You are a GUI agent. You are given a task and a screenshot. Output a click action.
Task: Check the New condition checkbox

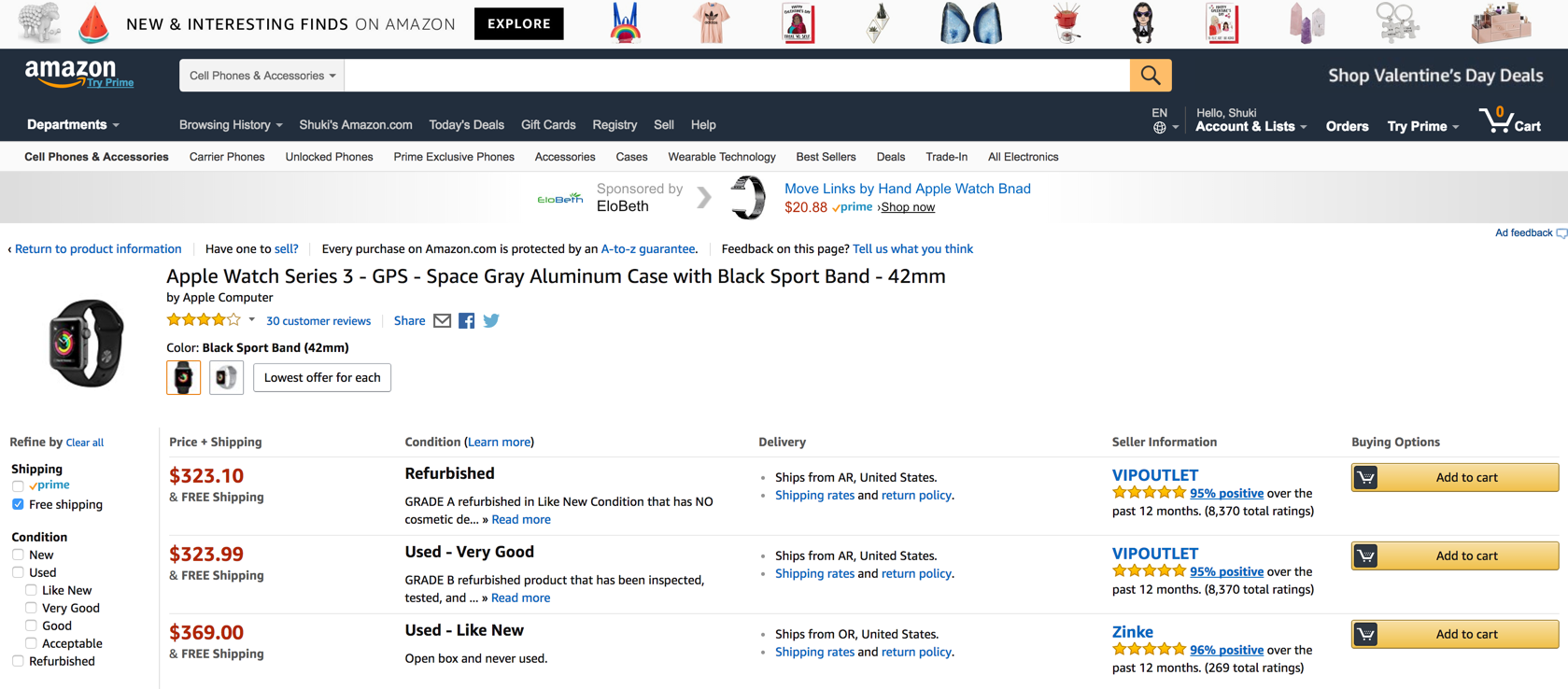point(18,555)
